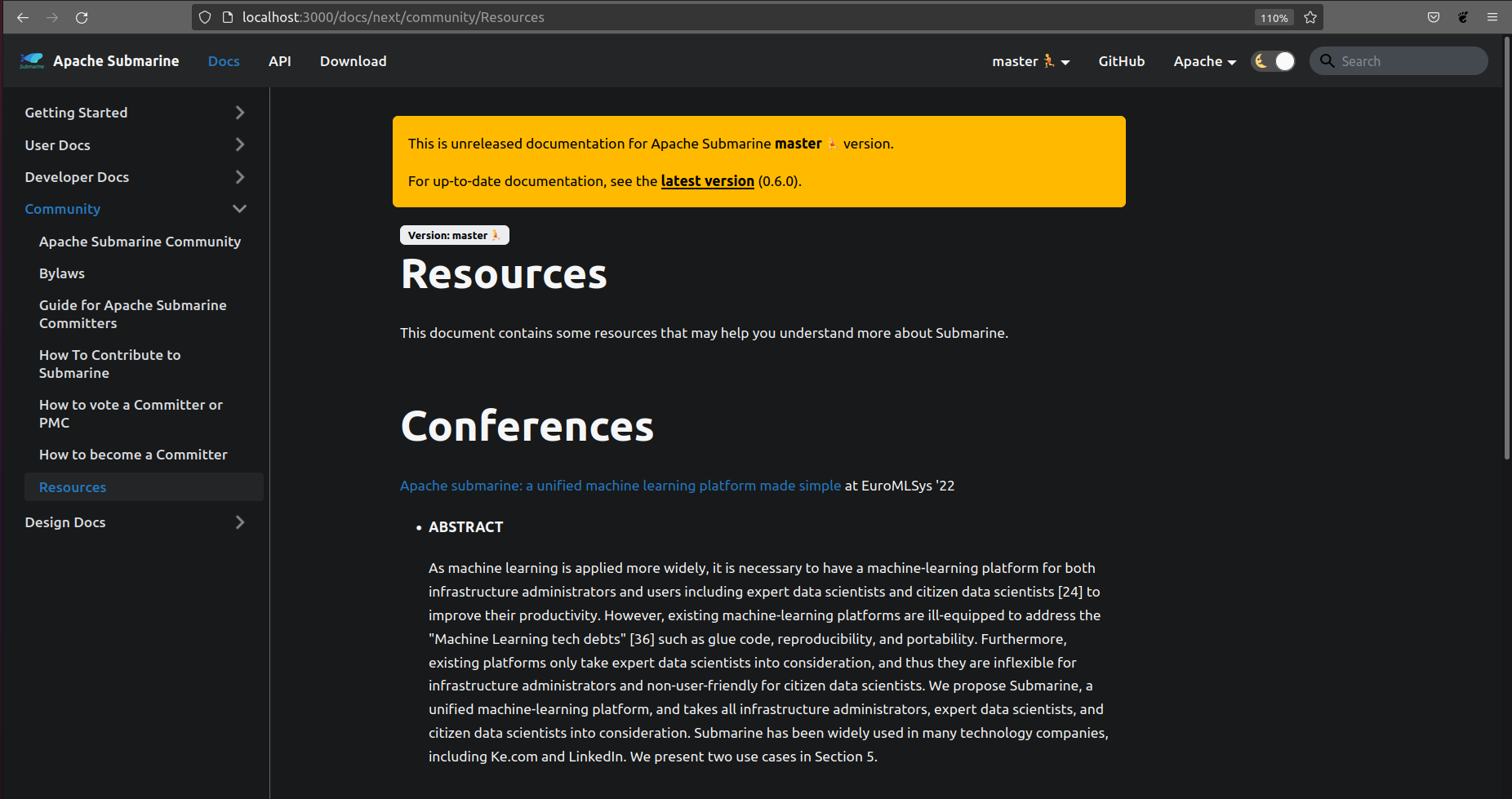Click the Version: master badge
This screenshot has width=1512, height=799.
(454, 234)
